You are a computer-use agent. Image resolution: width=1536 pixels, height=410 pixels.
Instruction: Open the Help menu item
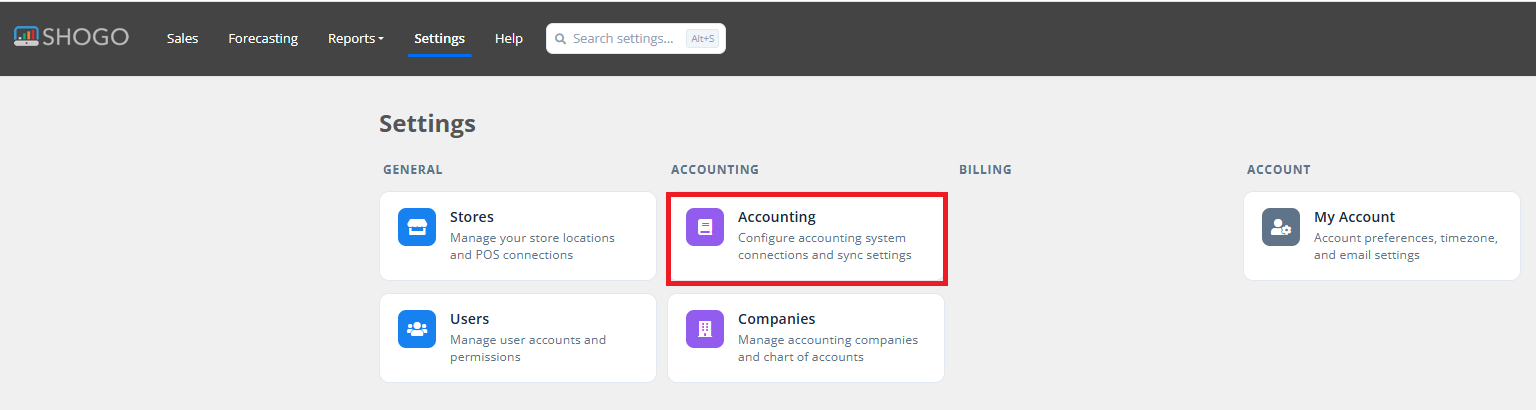click(x=509, y=38)
